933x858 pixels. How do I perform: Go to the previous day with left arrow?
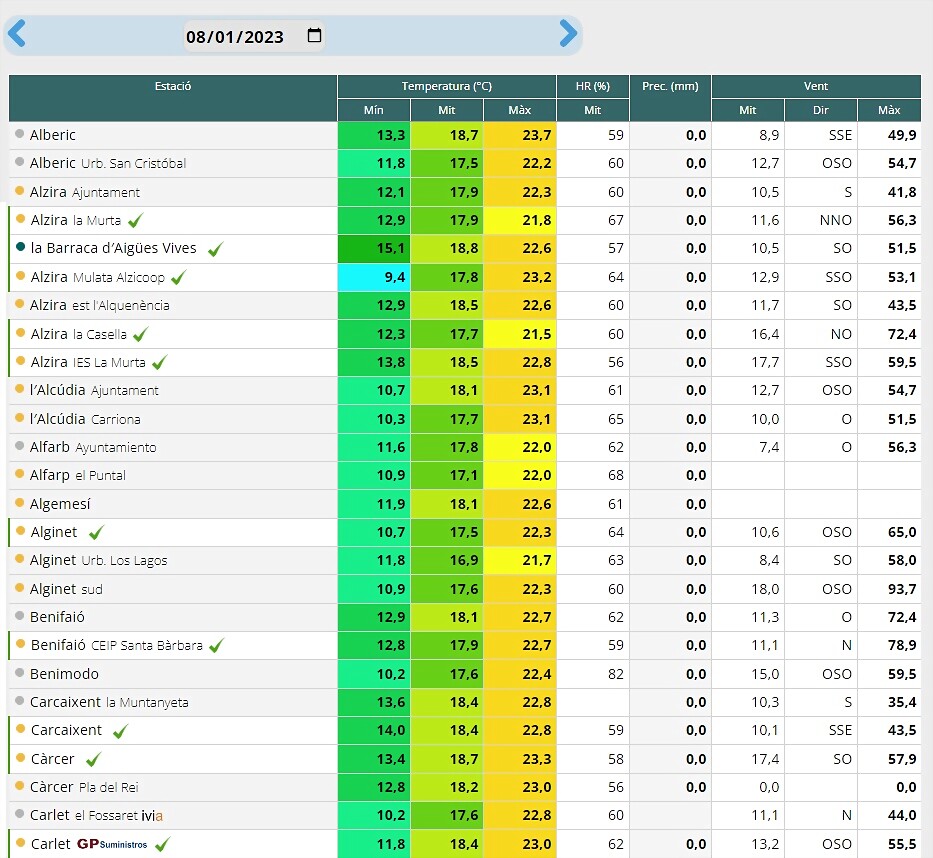point(17,33)
